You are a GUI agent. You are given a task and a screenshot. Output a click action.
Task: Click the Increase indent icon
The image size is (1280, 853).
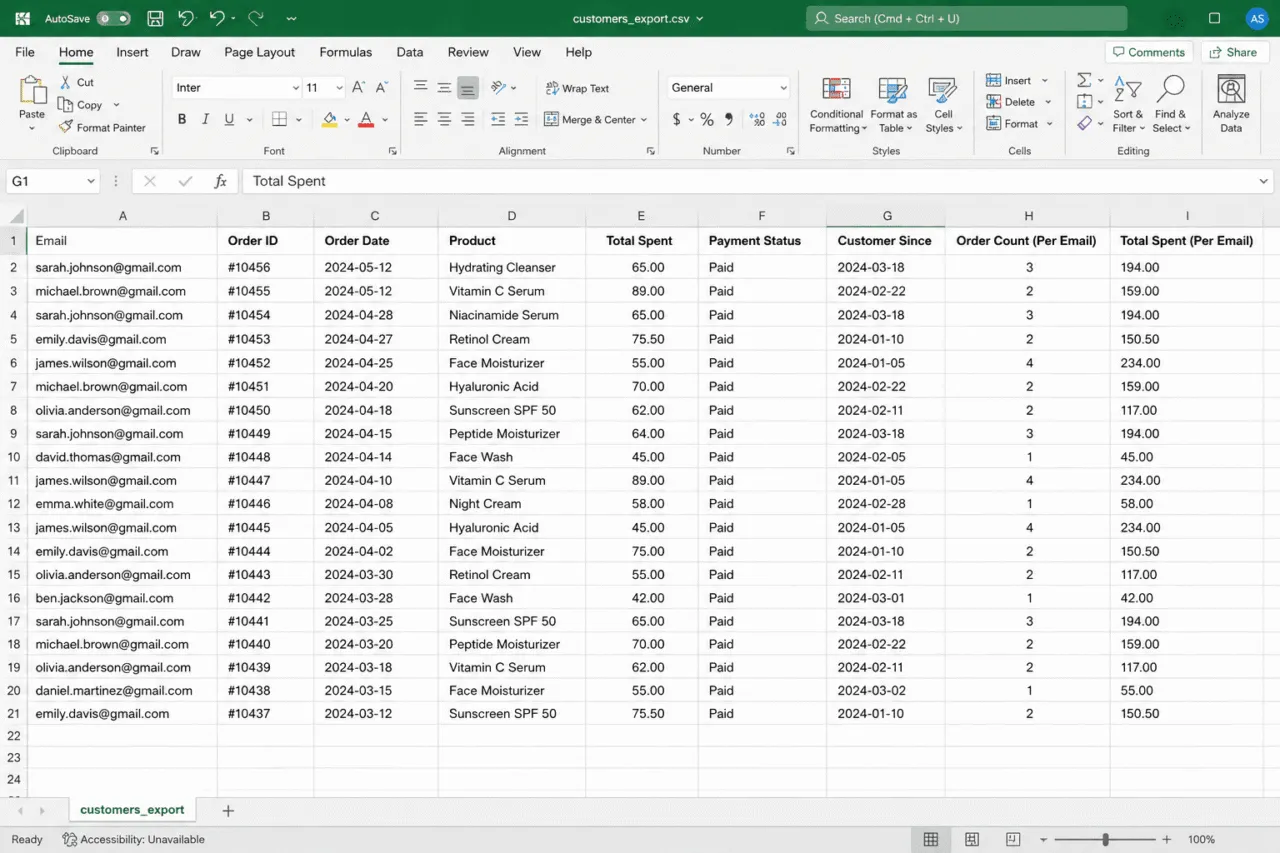pos(521,119)
